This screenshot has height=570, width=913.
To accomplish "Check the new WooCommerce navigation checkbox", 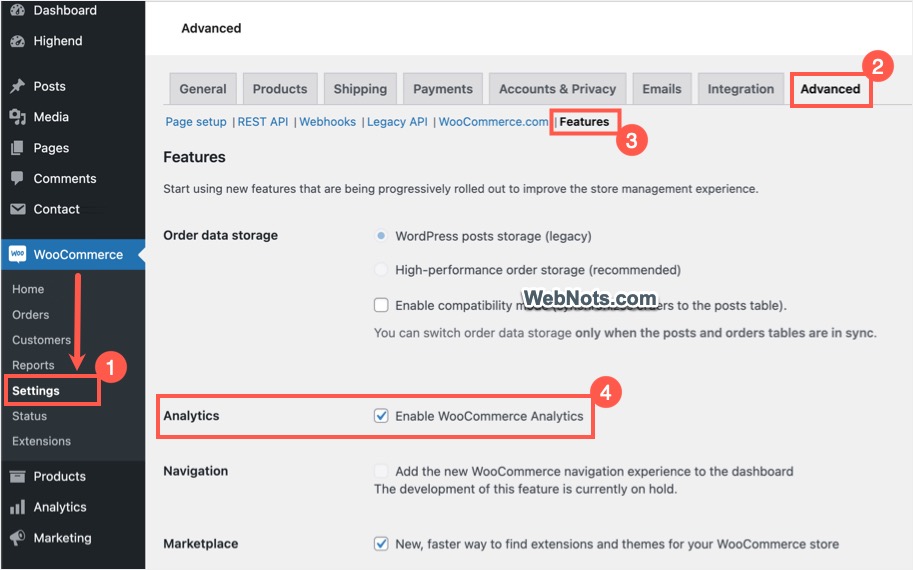I will (381, 471).
